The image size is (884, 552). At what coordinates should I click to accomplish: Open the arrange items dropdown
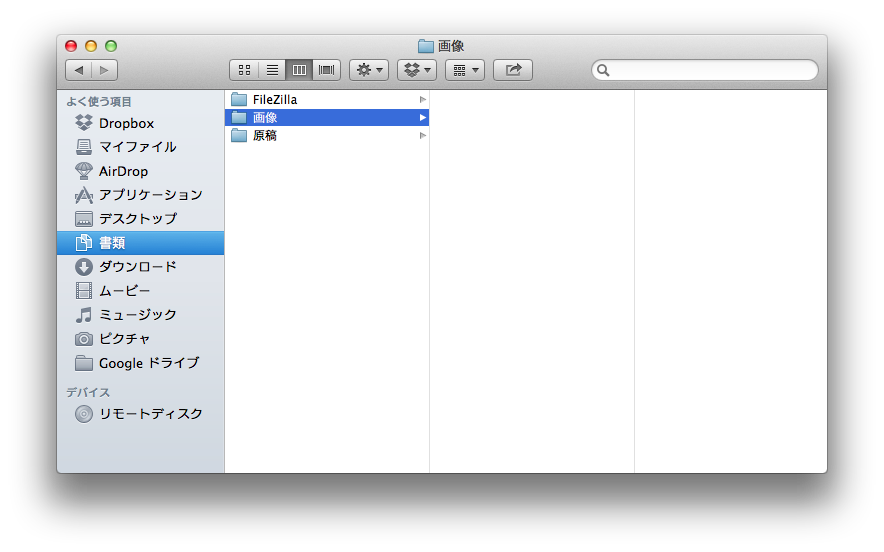(464, 70)
